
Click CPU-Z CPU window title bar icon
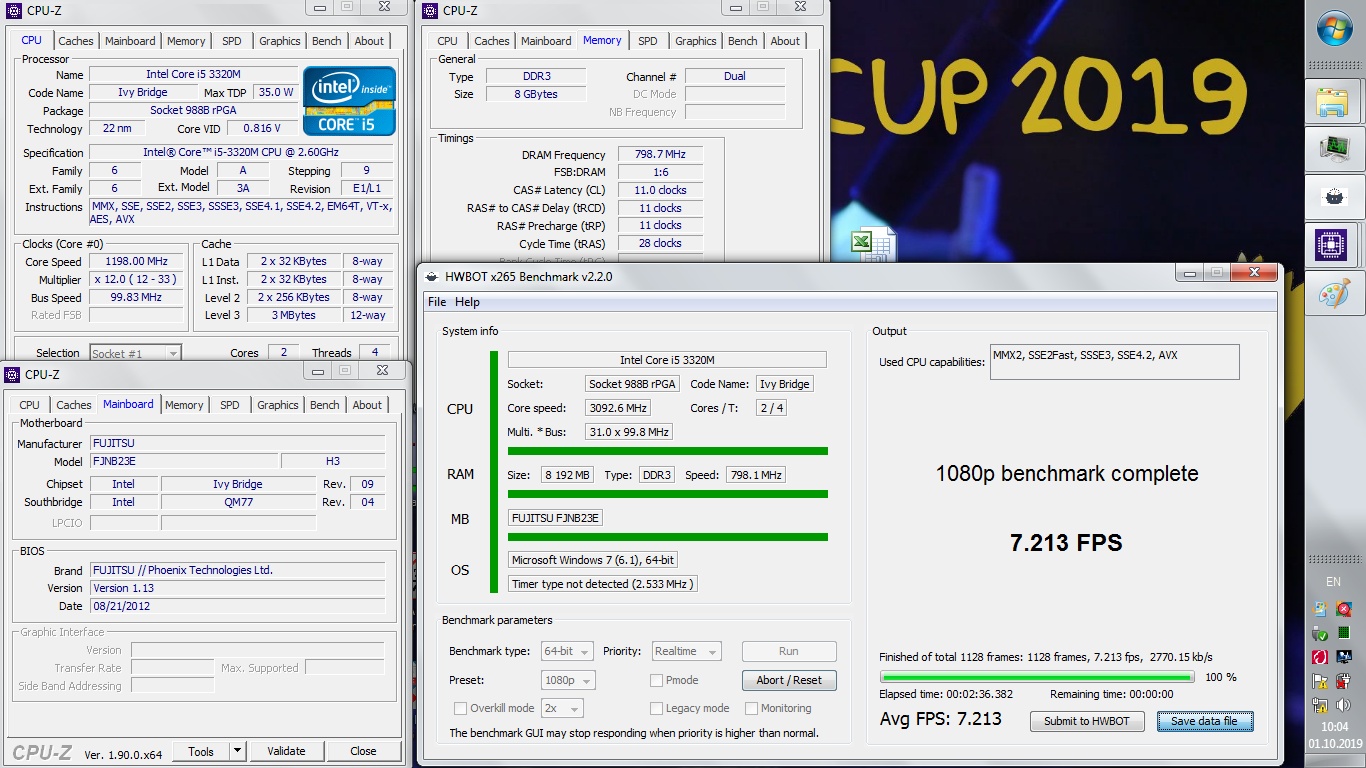[13, 11]
